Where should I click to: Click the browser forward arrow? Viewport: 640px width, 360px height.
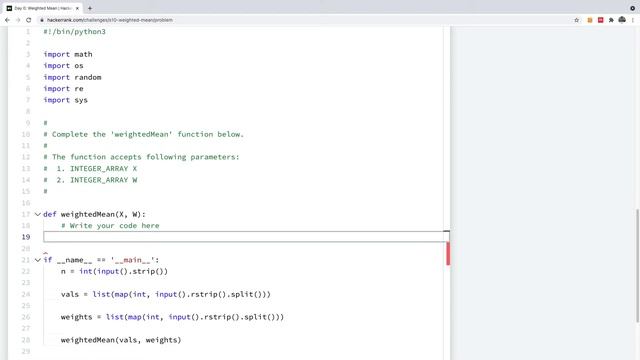(18, 20)
